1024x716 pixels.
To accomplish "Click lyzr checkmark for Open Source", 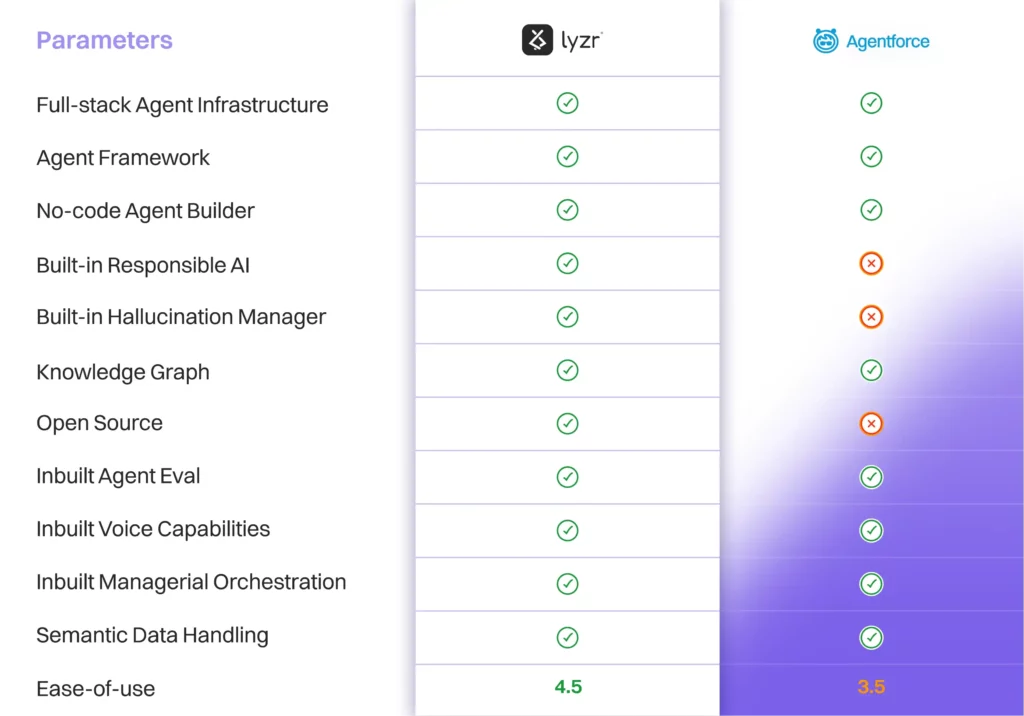I will (567, 424).
